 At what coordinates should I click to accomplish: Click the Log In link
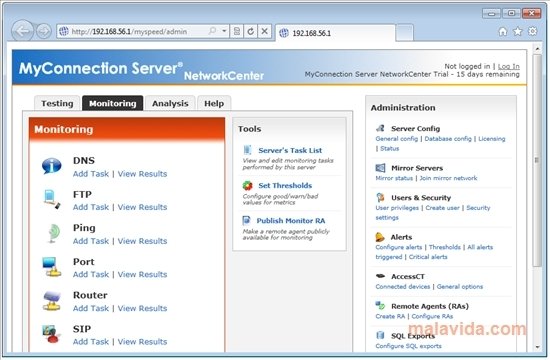[x=509, y=66]
